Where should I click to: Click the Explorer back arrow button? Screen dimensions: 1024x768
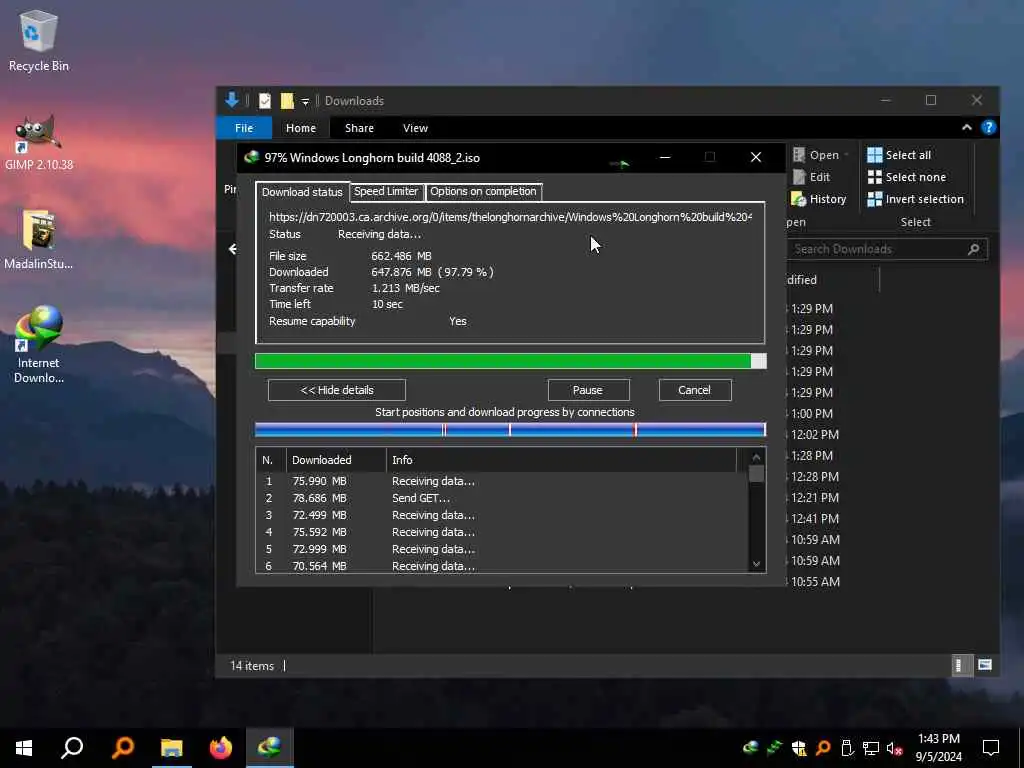pyautogui.click(x=232, y=249)
